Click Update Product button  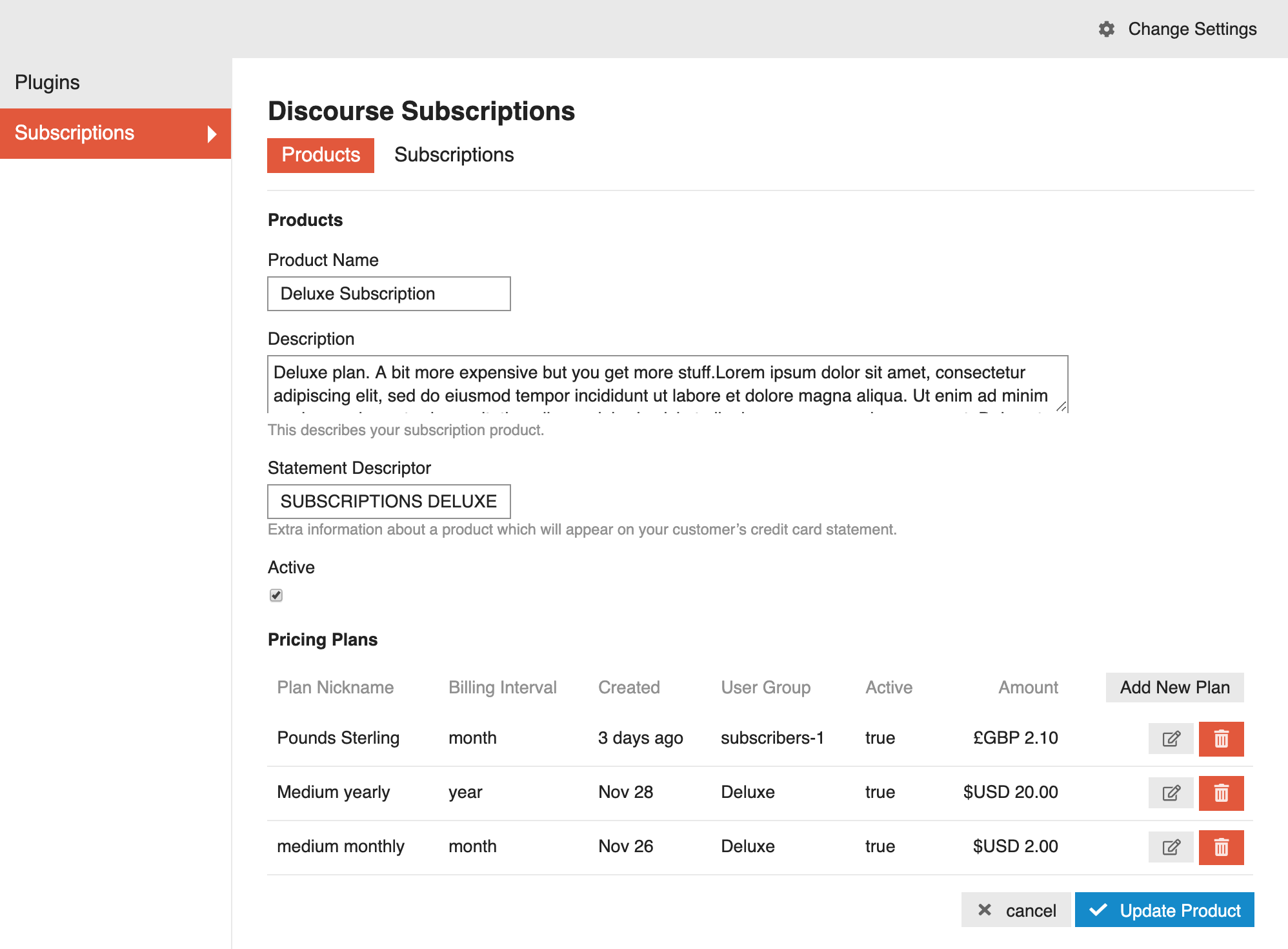point(1164,910)
